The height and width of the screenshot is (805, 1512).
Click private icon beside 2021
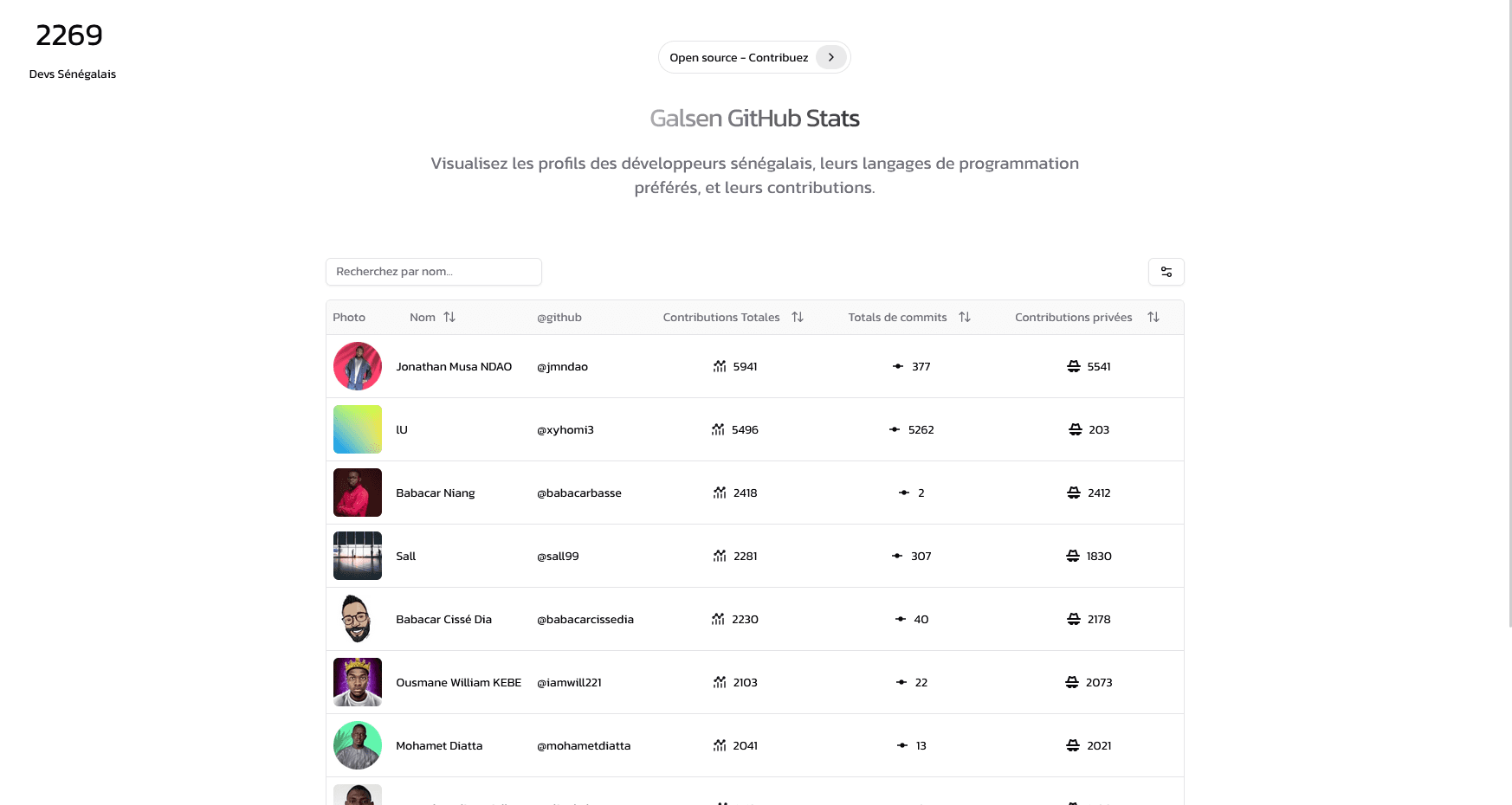coord(1073,746)
